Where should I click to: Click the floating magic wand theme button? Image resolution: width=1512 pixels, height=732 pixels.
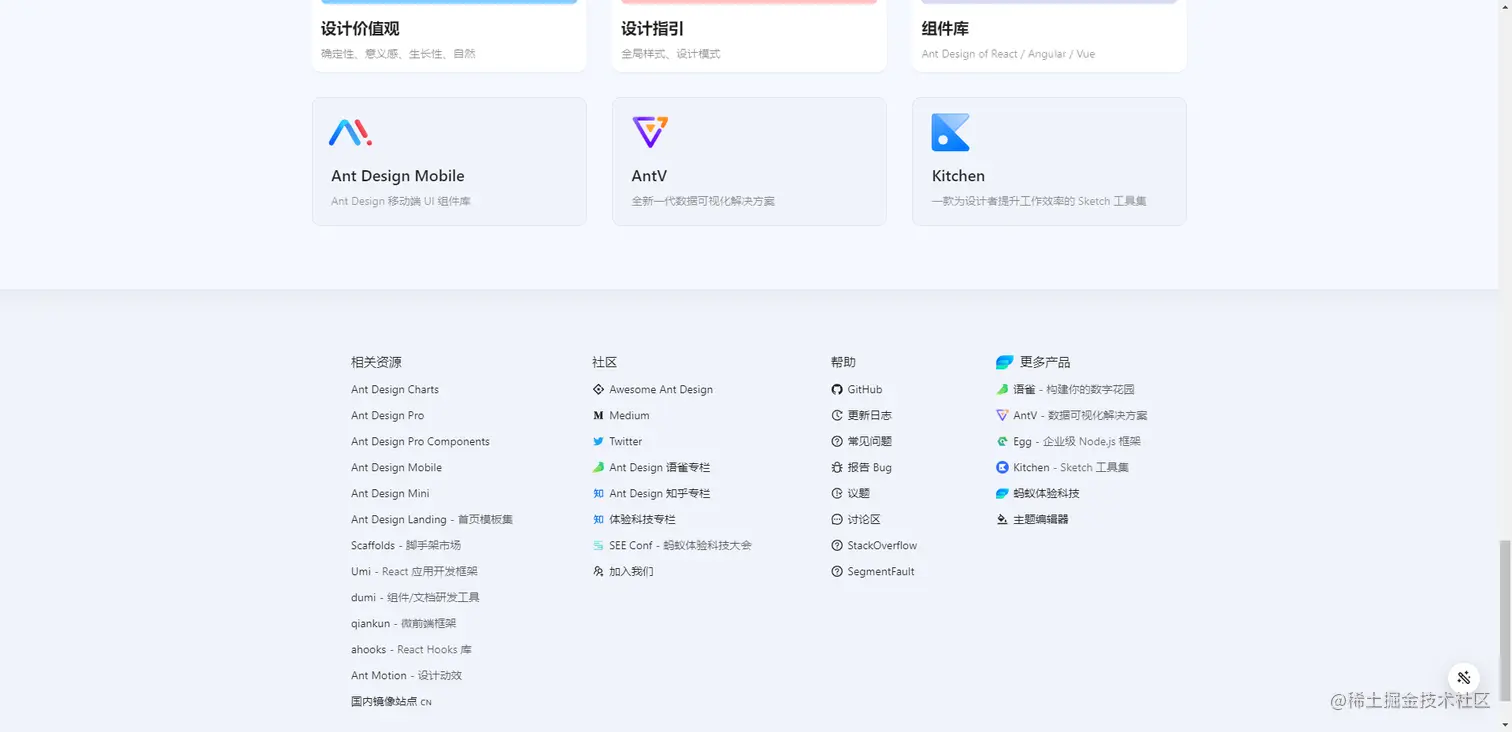[x=1464, y=677]
